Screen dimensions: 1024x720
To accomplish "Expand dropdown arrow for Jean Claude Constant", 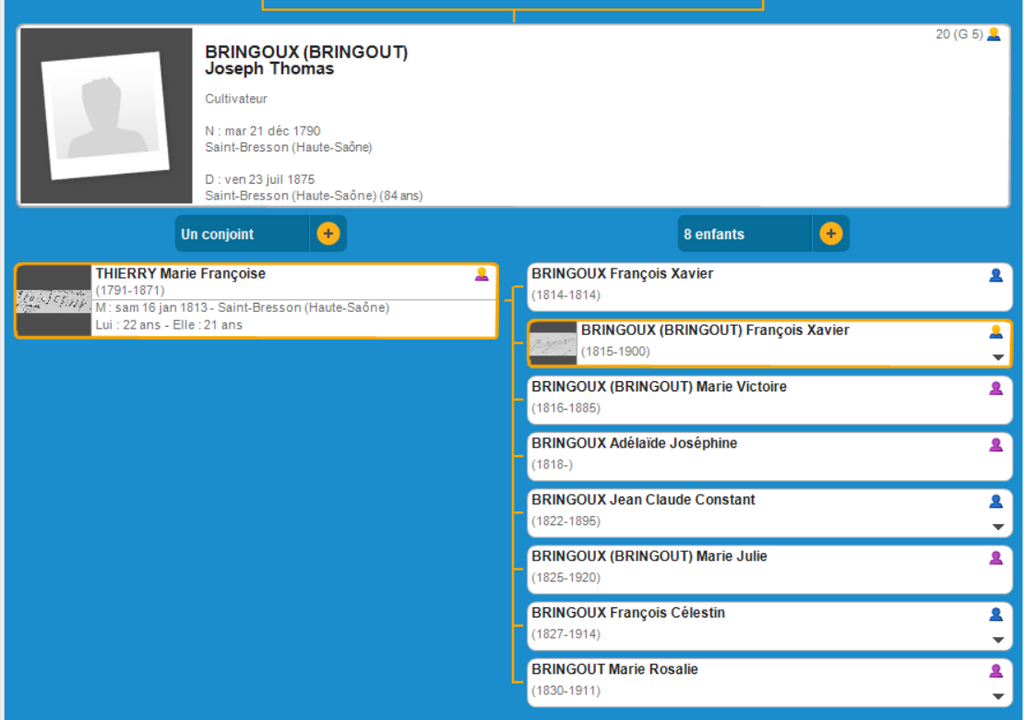I will coord(997,527).
